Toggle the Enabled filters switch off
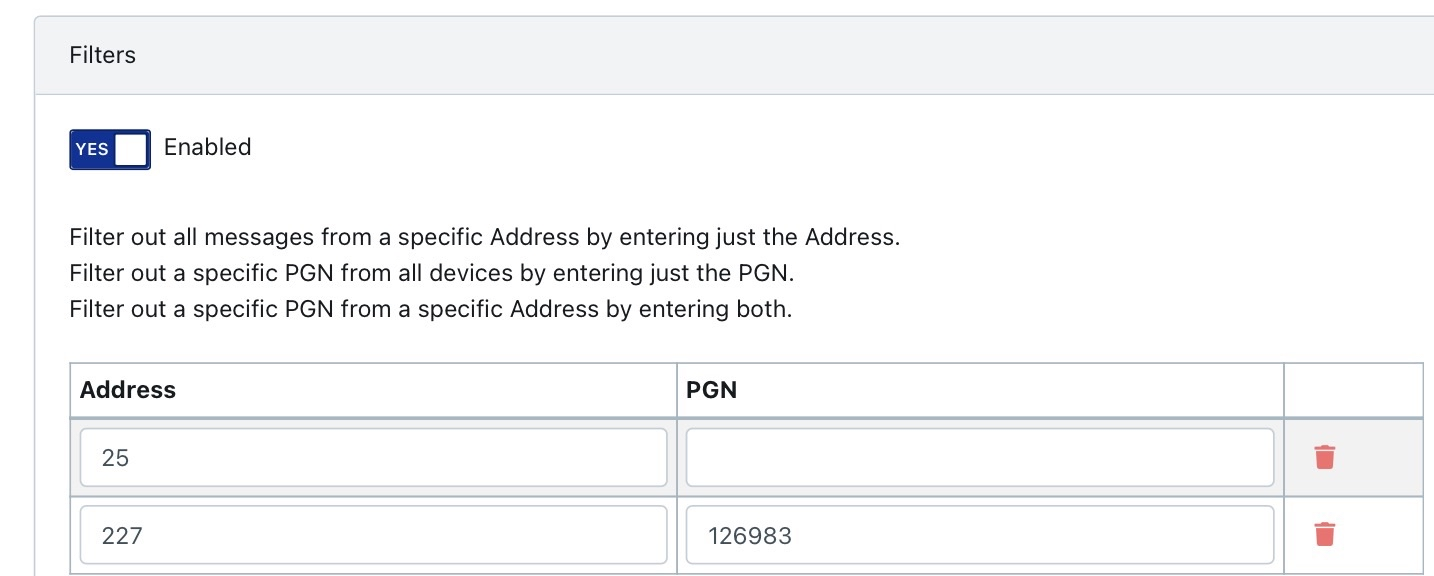This screenshot has width=1434, height=576. coord(110,149)
